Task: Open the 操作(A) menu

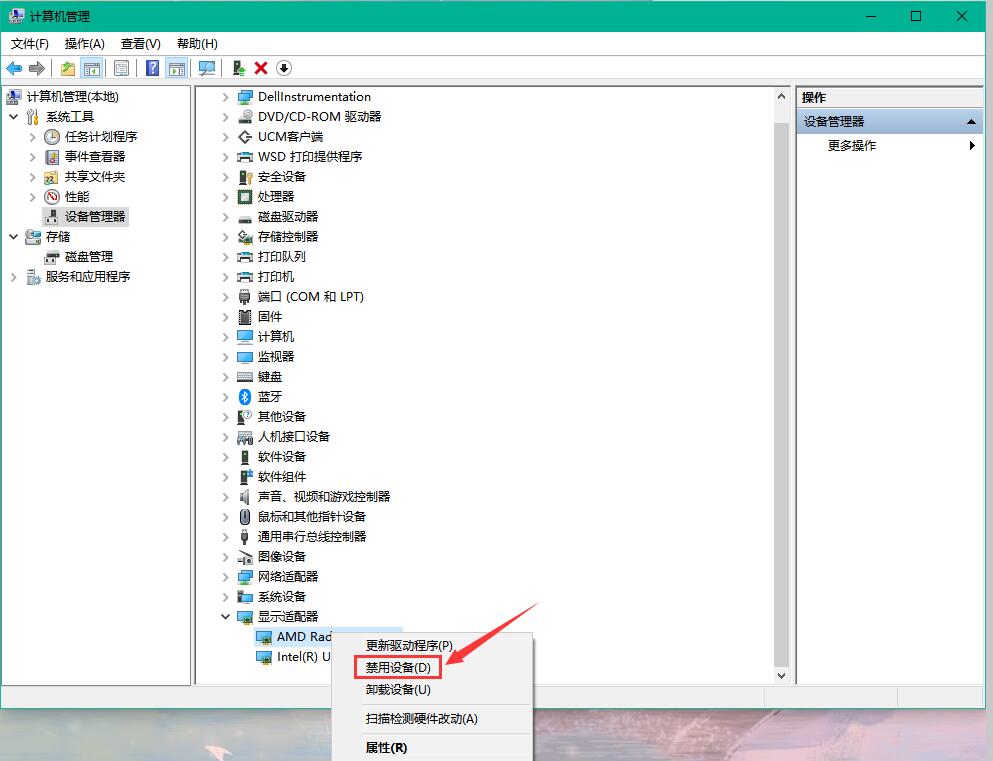Action: click(x=84, y=44)
